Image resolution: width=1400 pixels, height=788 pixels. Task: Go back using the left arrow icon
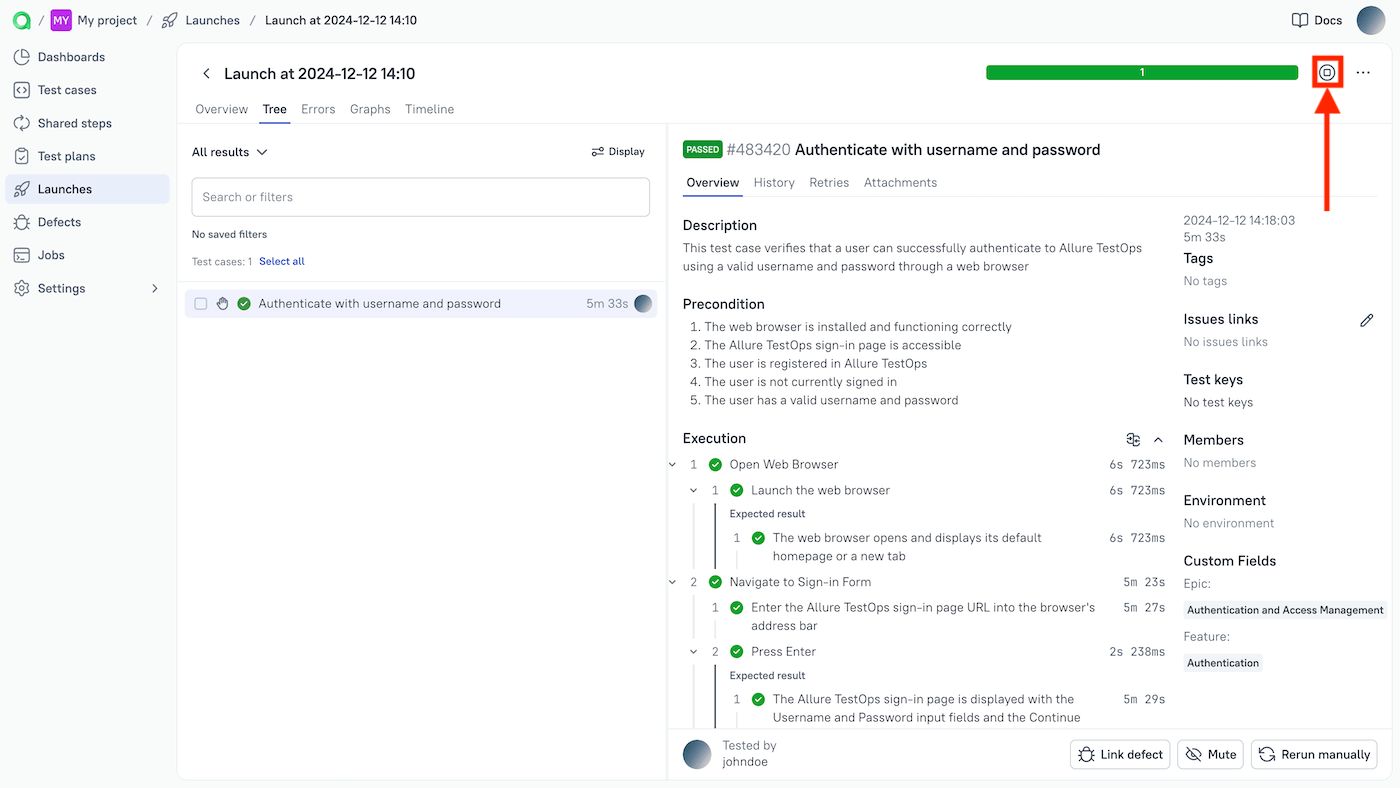206,74
